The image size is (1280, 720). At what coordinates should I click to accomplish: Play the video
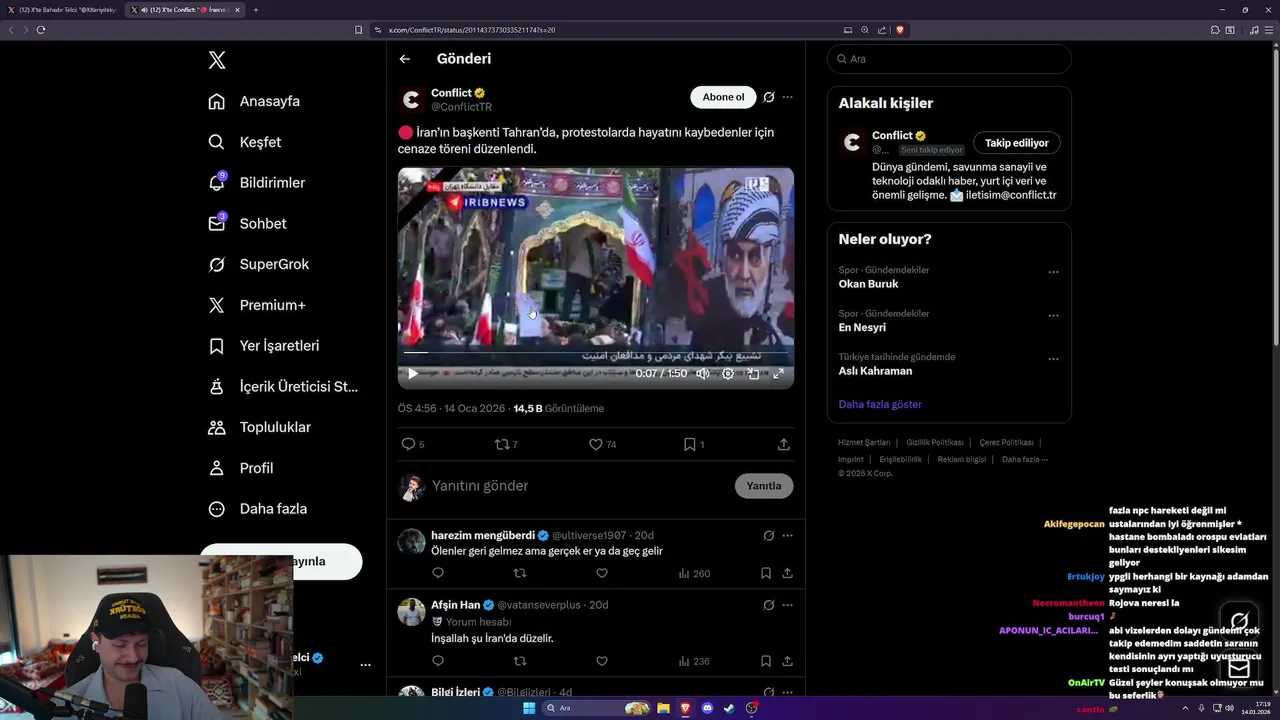pyautogui.click(x=413, y=374)
